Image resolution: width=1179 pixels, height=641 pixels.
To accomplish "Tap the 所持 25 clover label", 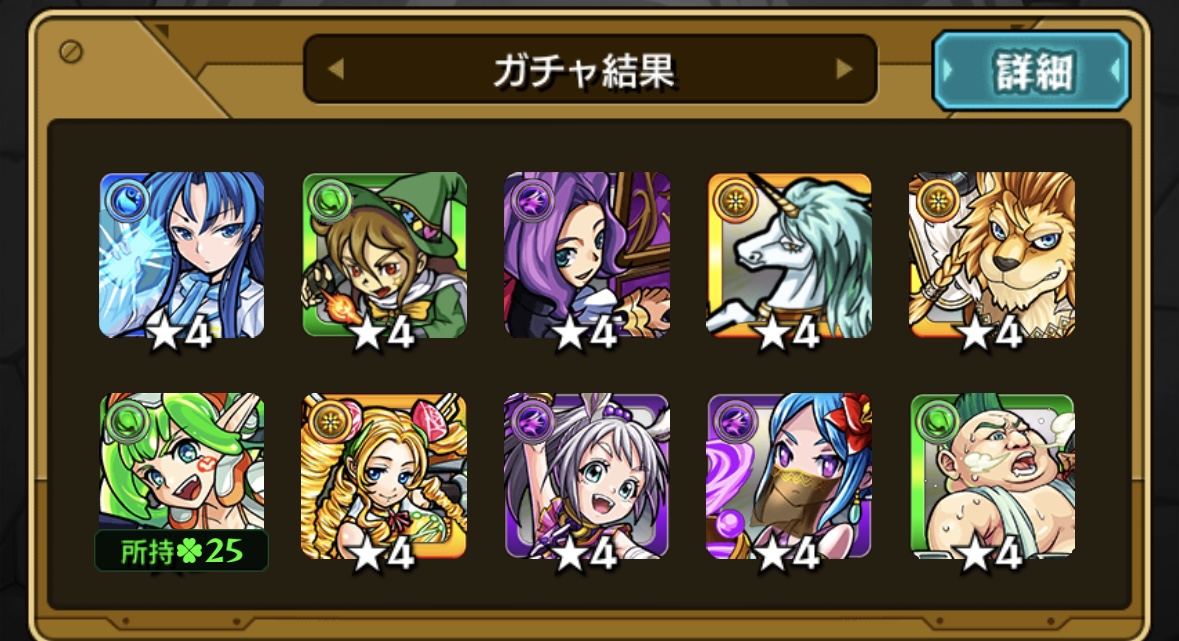I will (x=181, y=551).
